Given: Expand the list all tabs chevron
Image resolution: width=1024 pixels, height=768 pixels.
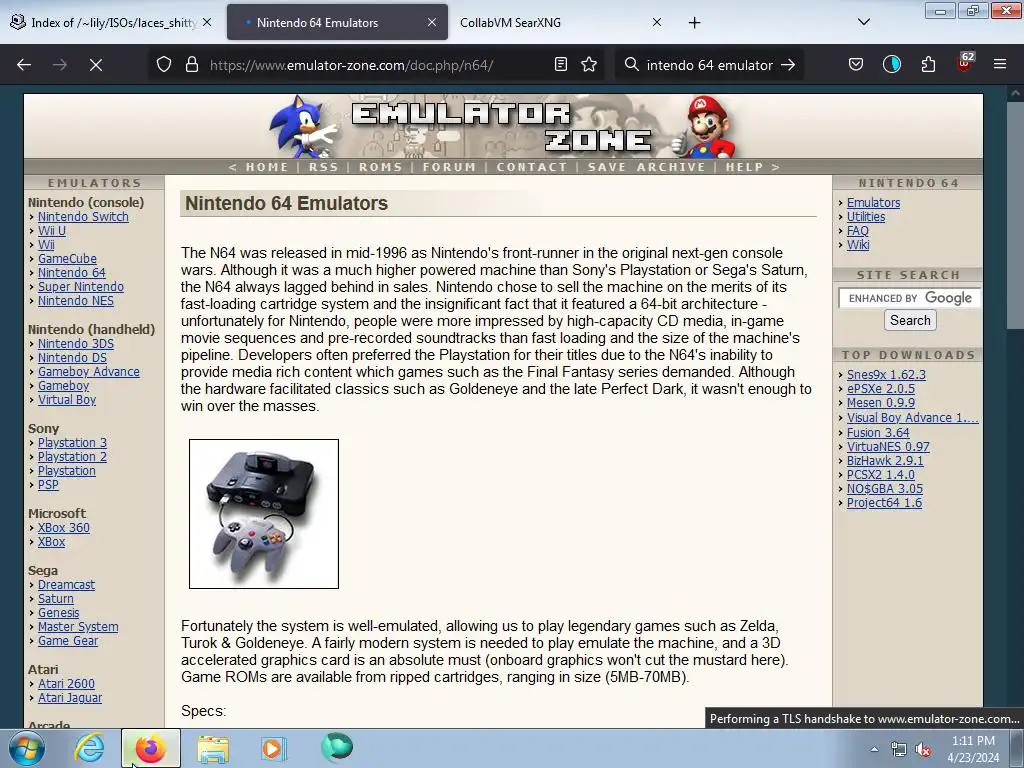Looking at the screenshot, I should tap(863, 22).
